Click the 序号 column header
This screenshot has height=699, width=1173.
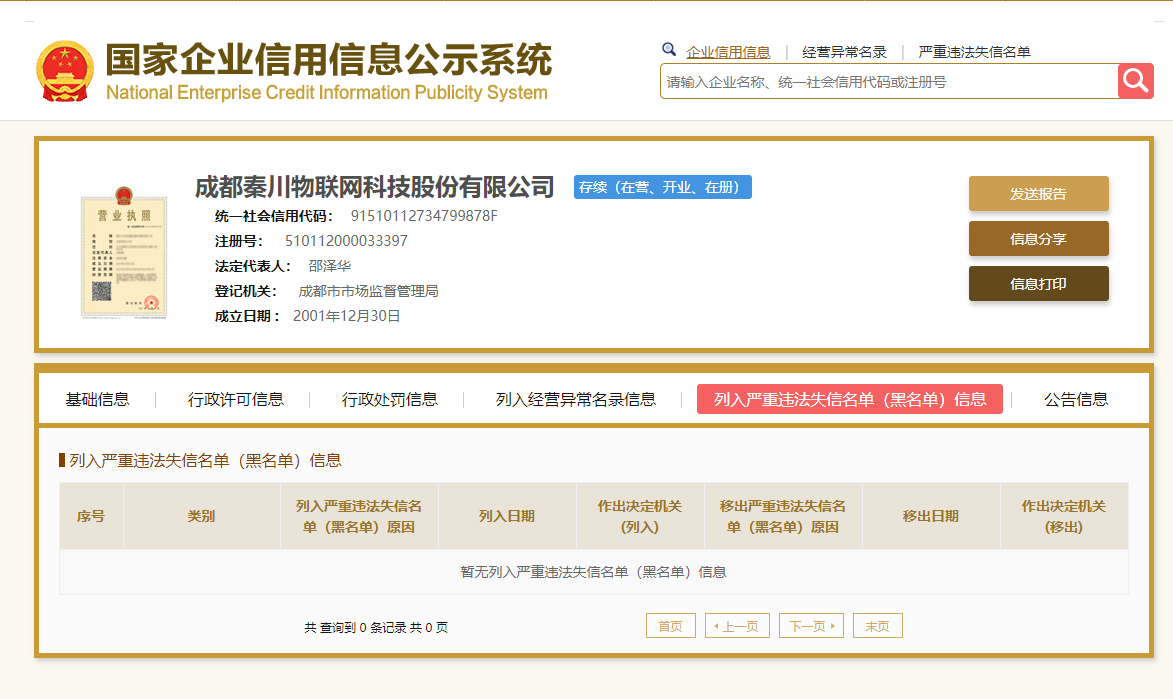pyautogui.click(x=91, y=516)
